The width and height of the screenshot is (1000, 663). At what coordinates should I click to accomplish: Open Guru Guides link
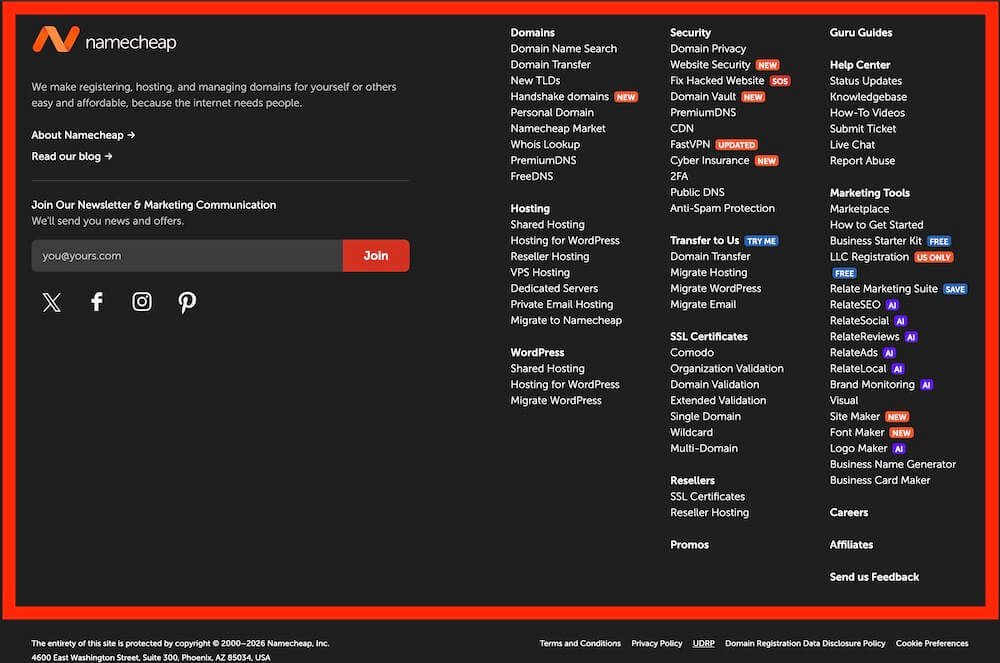pos(860,33)
